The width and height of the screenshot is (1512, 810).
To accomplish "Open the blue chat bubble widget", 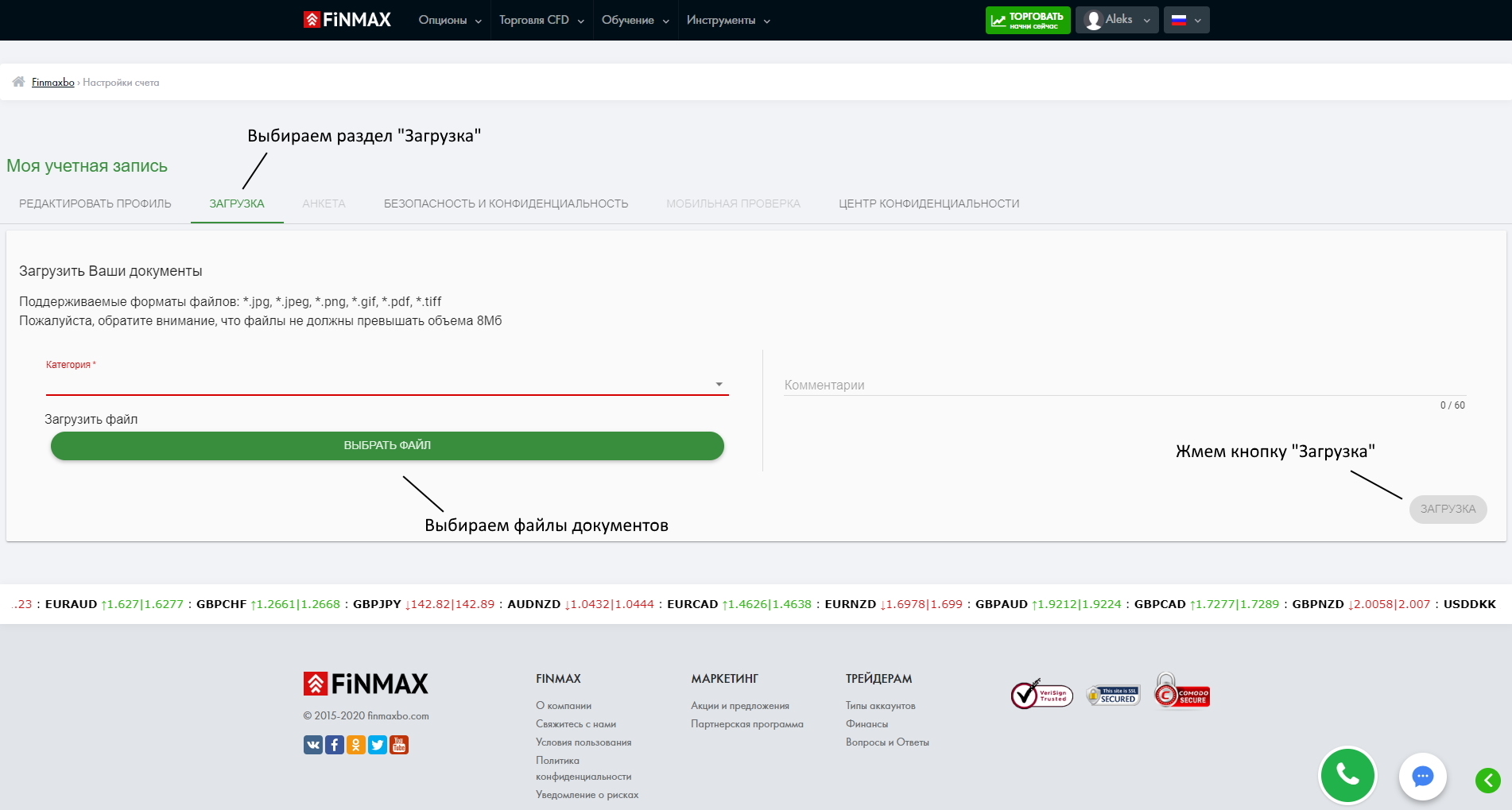I will click(1422, 776).
